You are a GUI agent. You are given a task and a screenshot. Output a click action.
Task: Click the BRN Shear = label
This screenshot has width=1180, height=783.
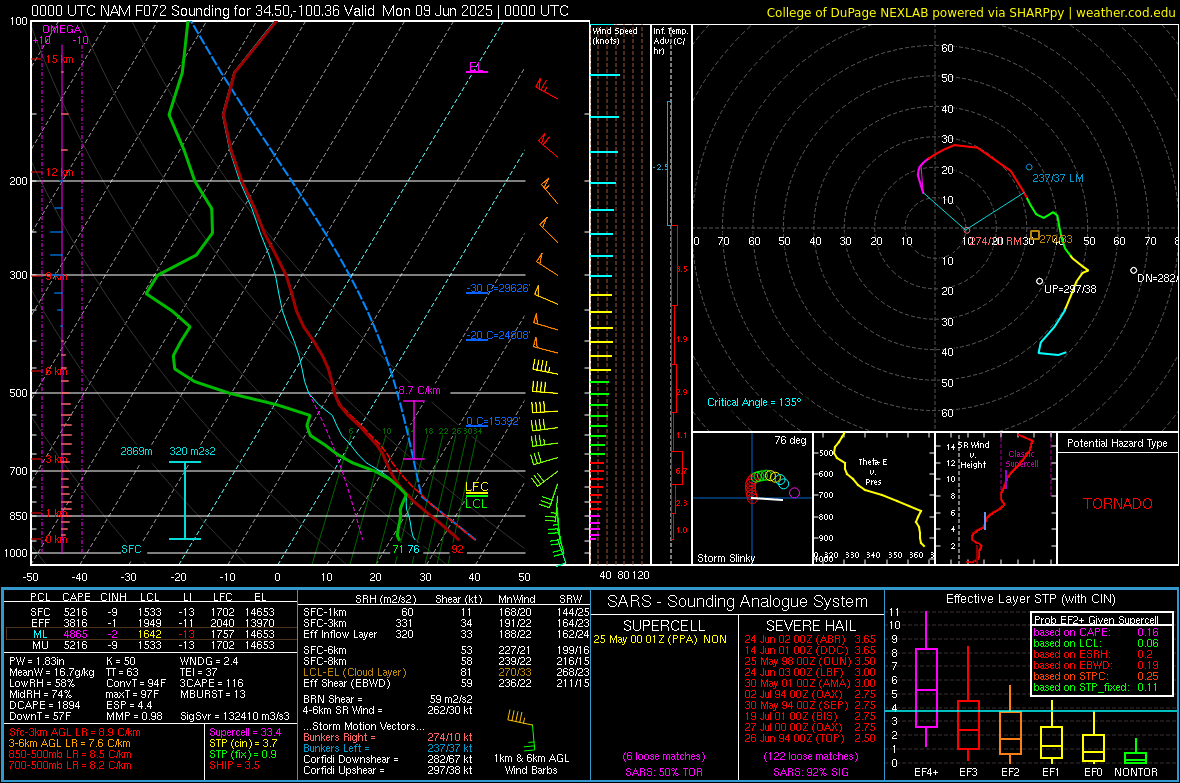tap(333, 699)
